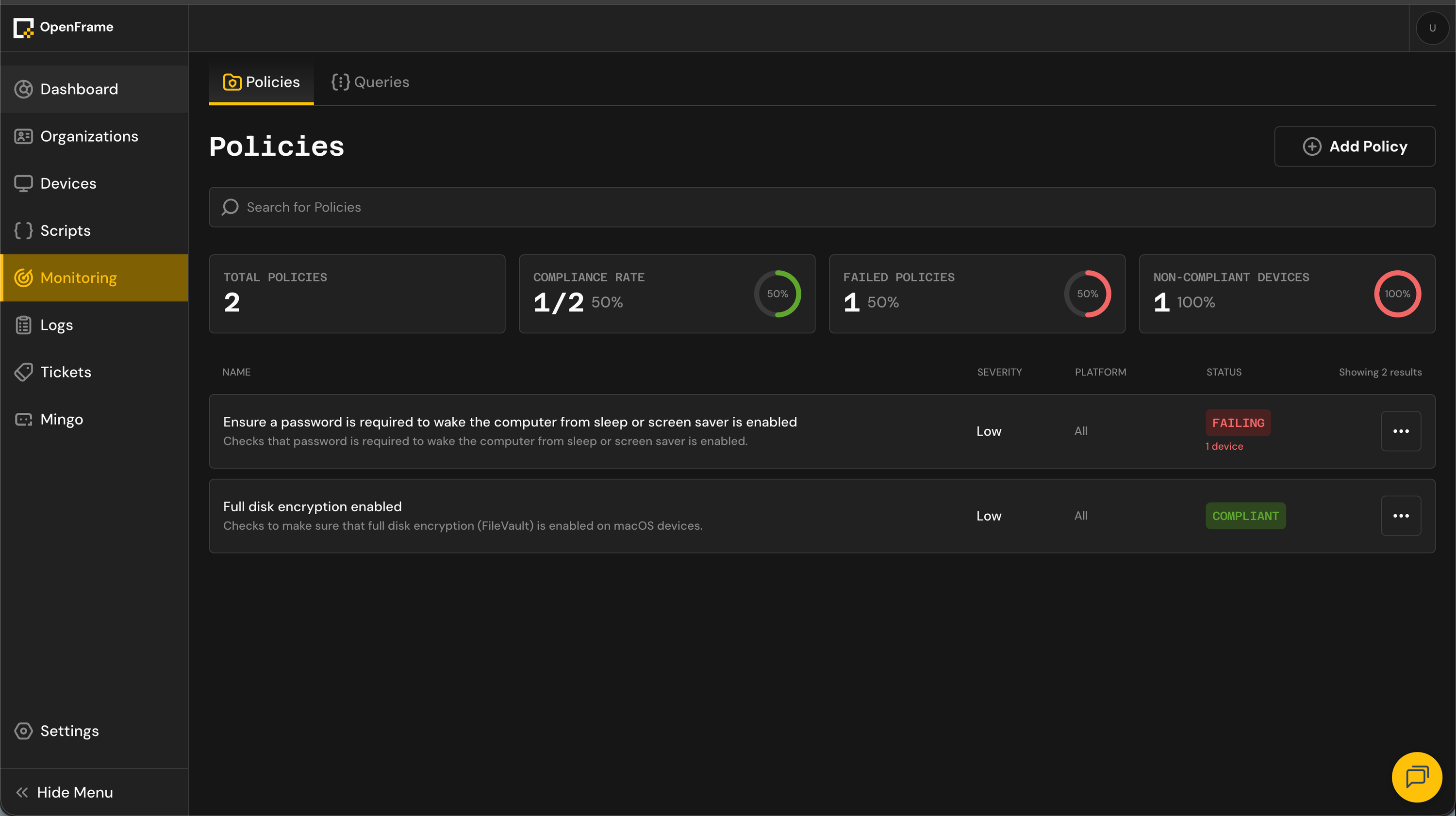Open the Total Policies card
The width and height of the screenshot is (1456, 816).
click(x=357, y=294)
